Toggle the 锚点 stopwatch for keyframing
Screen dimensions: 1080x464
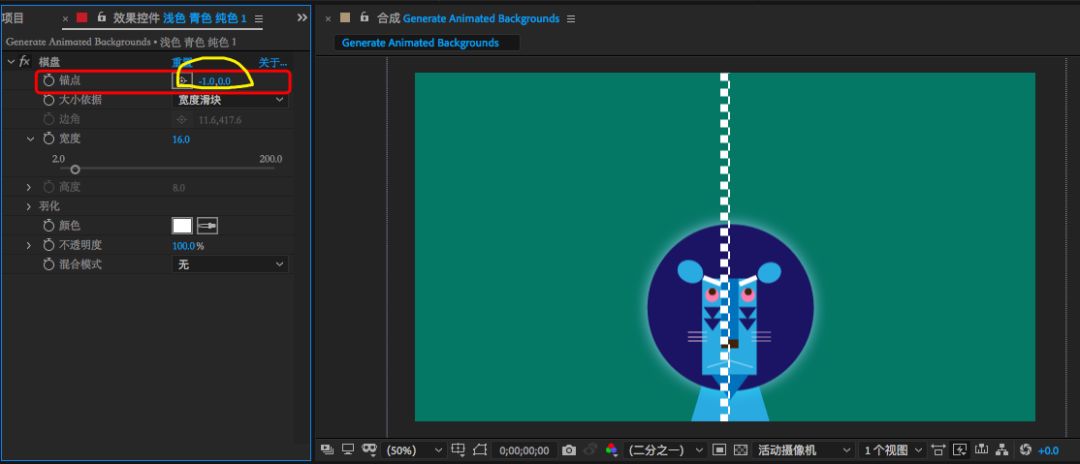[49, 80]
